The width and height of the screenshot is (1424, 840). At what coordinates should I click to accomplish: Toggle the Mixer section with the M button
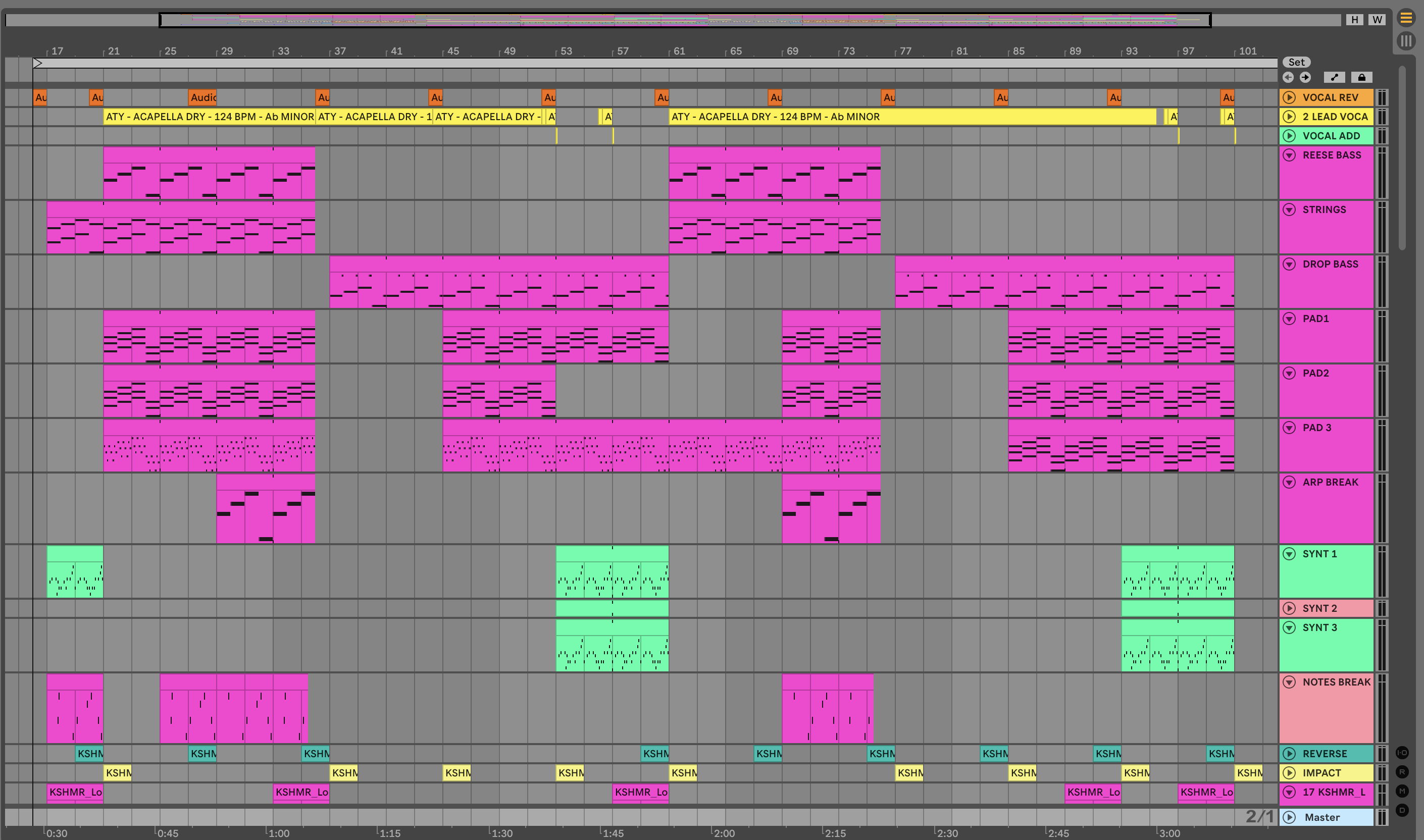1402,792
